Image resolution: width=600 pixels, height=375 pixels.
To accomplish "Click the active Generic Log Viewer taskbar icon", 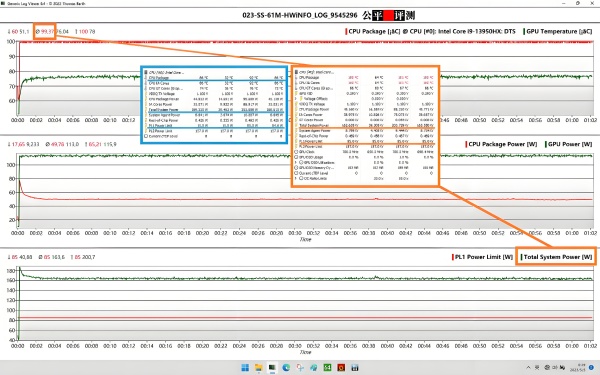I will pyautogui.click(x=272, y=368).
